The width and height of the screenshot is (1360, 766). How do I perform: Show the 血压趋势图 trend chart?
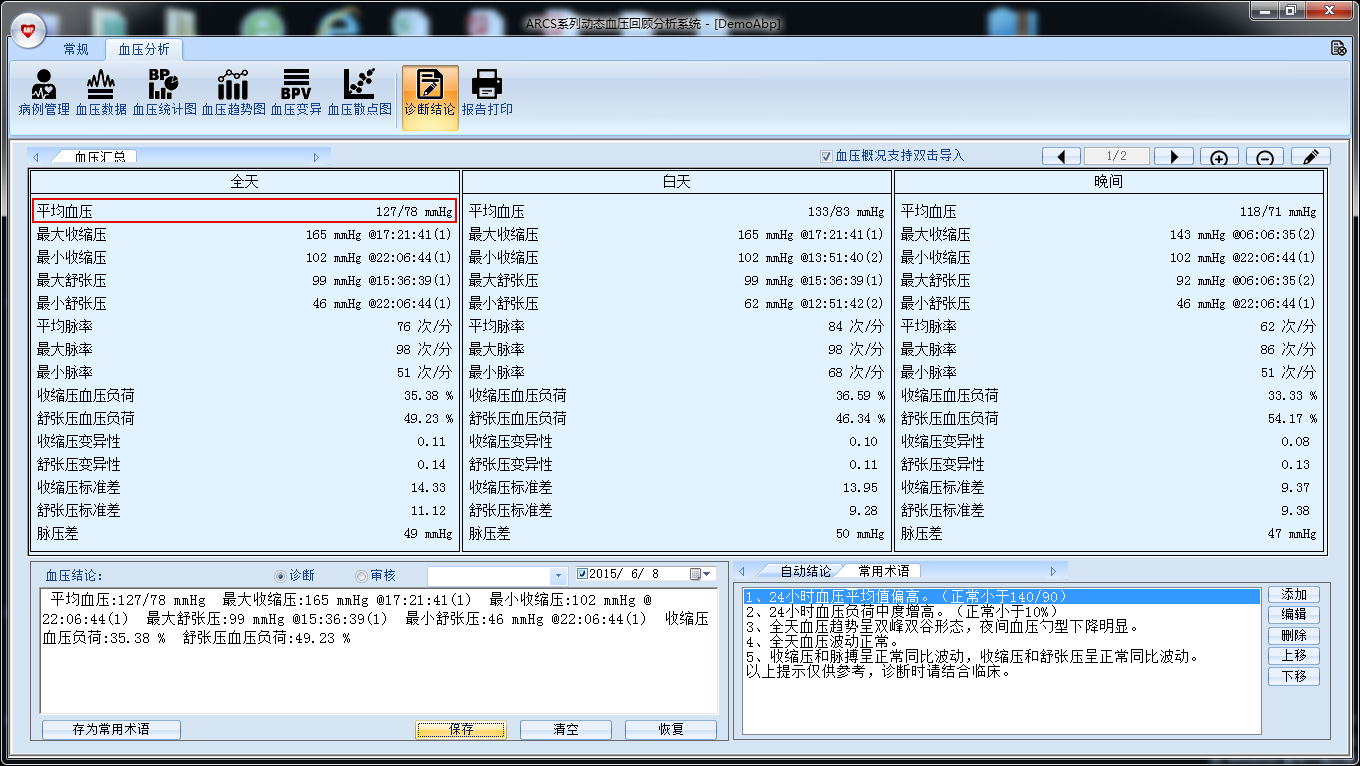[233, 93]
